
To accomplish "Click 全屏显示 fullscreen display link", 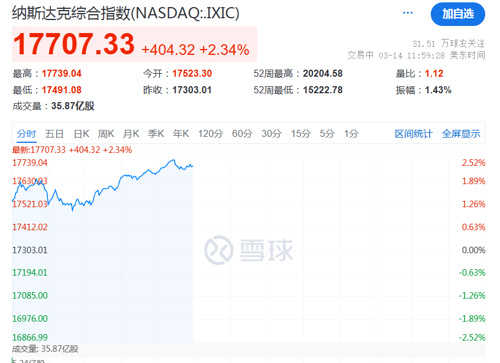I will (461, 134).
